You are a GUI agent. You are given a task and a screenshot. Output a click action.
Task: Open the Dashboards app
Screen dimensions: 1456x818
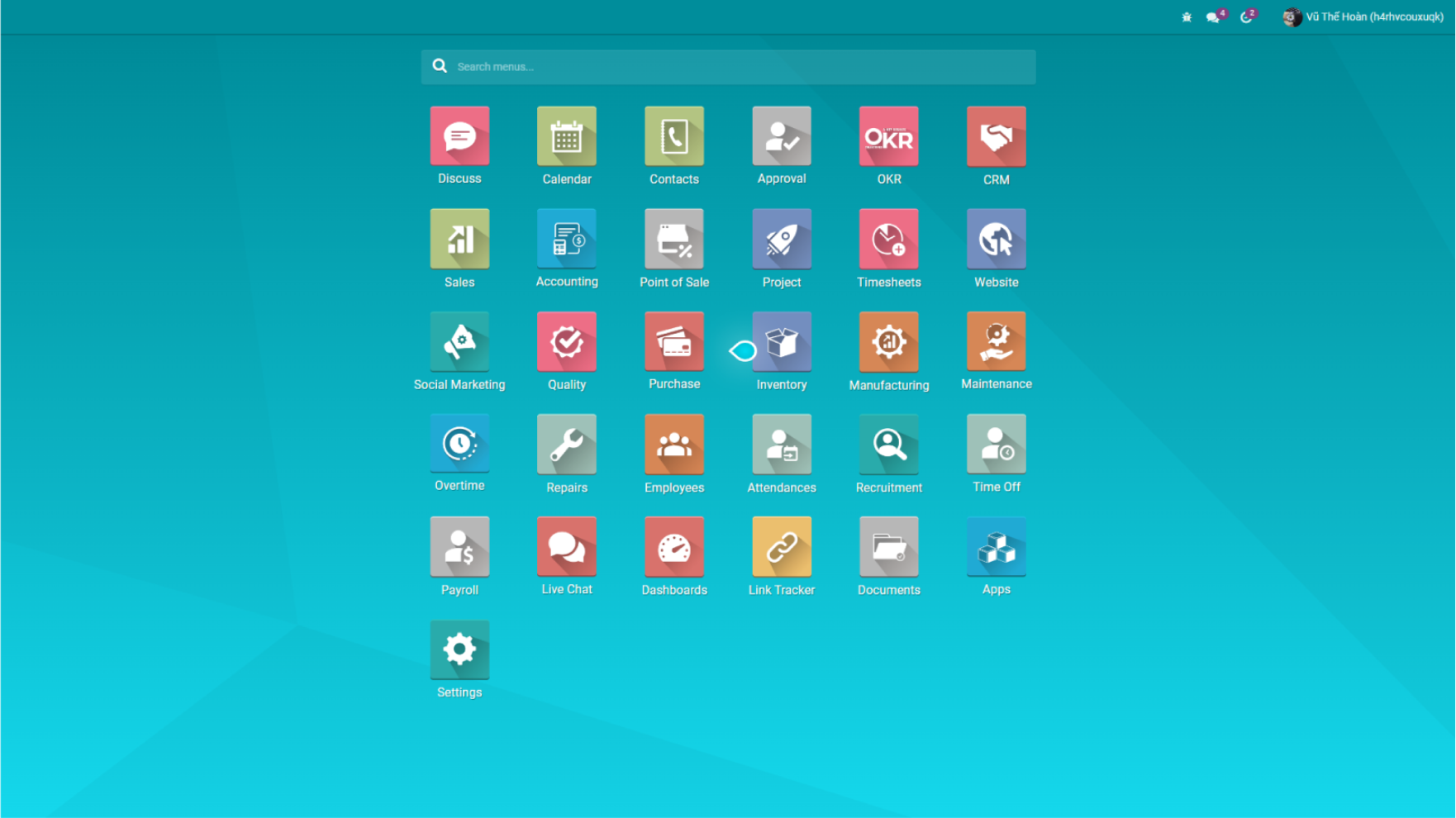tap(674, 546)
